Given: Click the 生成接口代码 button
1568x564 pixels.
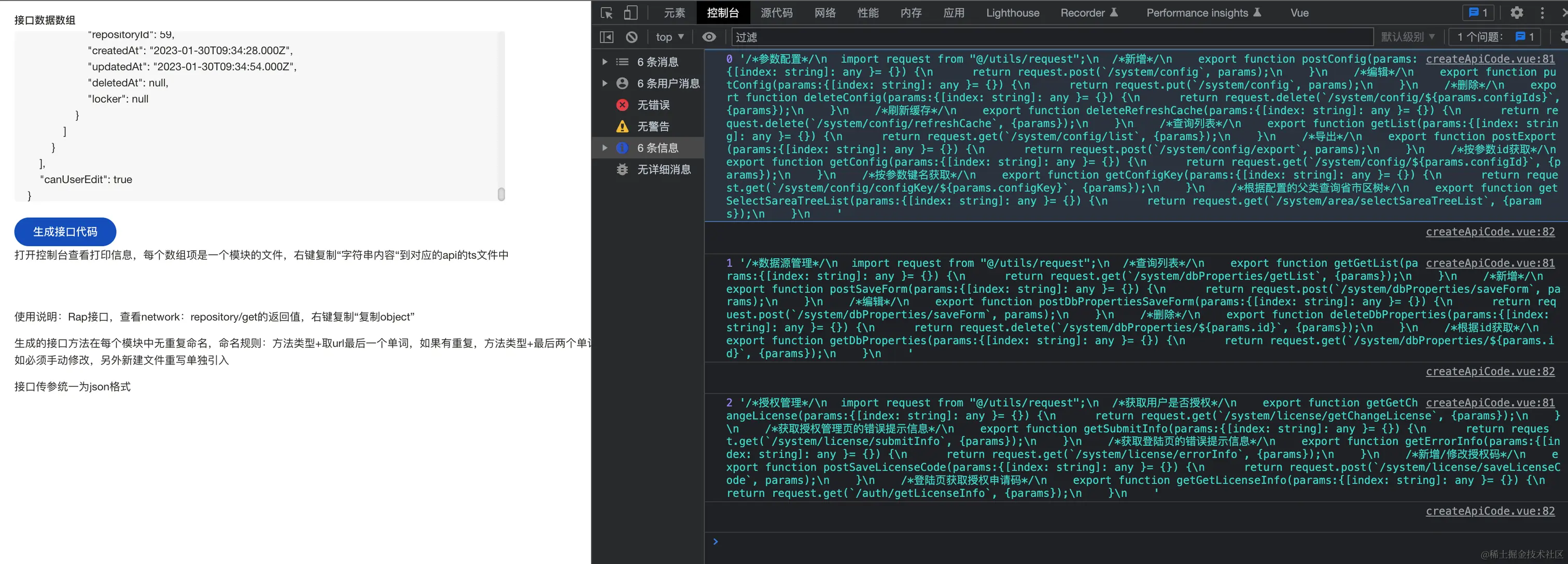Looking at the screenshot, I should coord(65,232).
